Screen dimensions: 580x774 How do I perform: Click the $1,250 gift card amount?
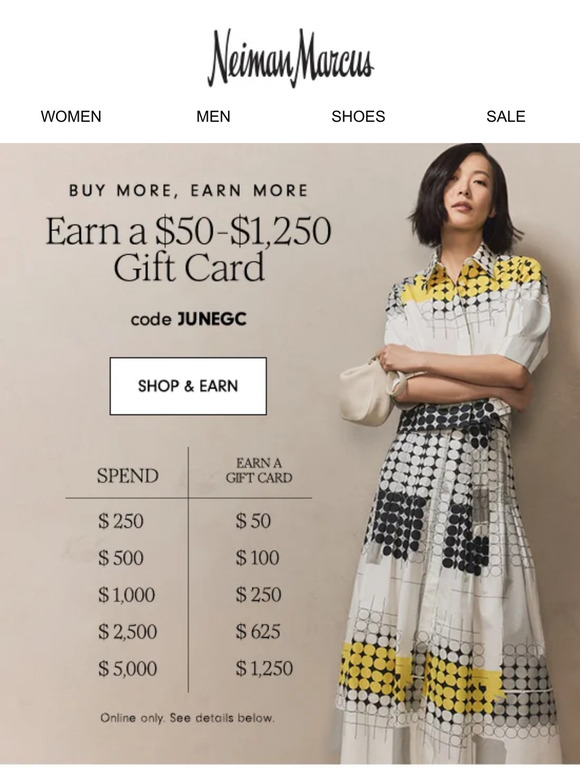[x=264, y=669]
